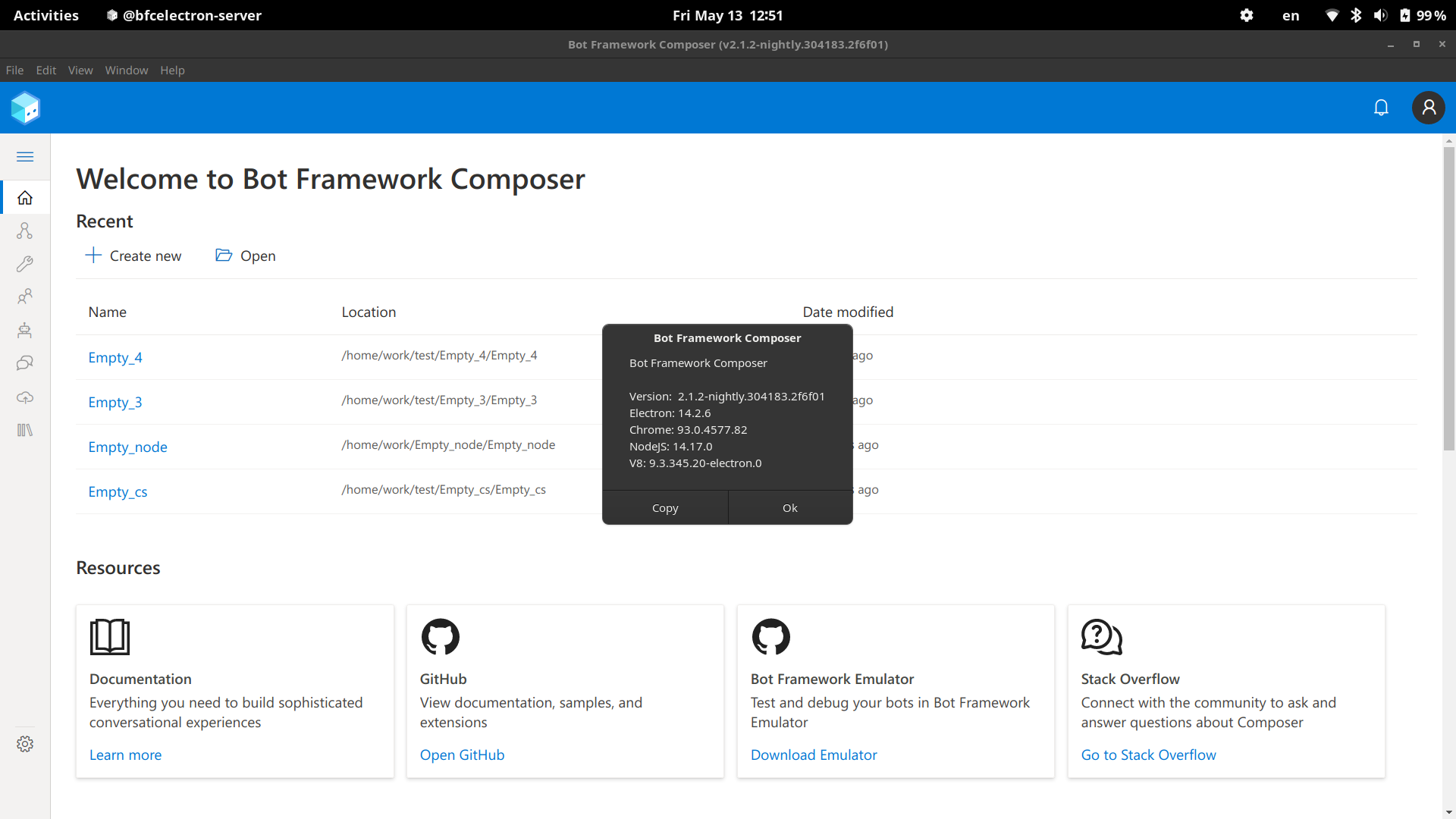Image resolution: width=1456 pixels, height=819 pixels.
Task: Open the package library books icon
Action: (25, 430)
